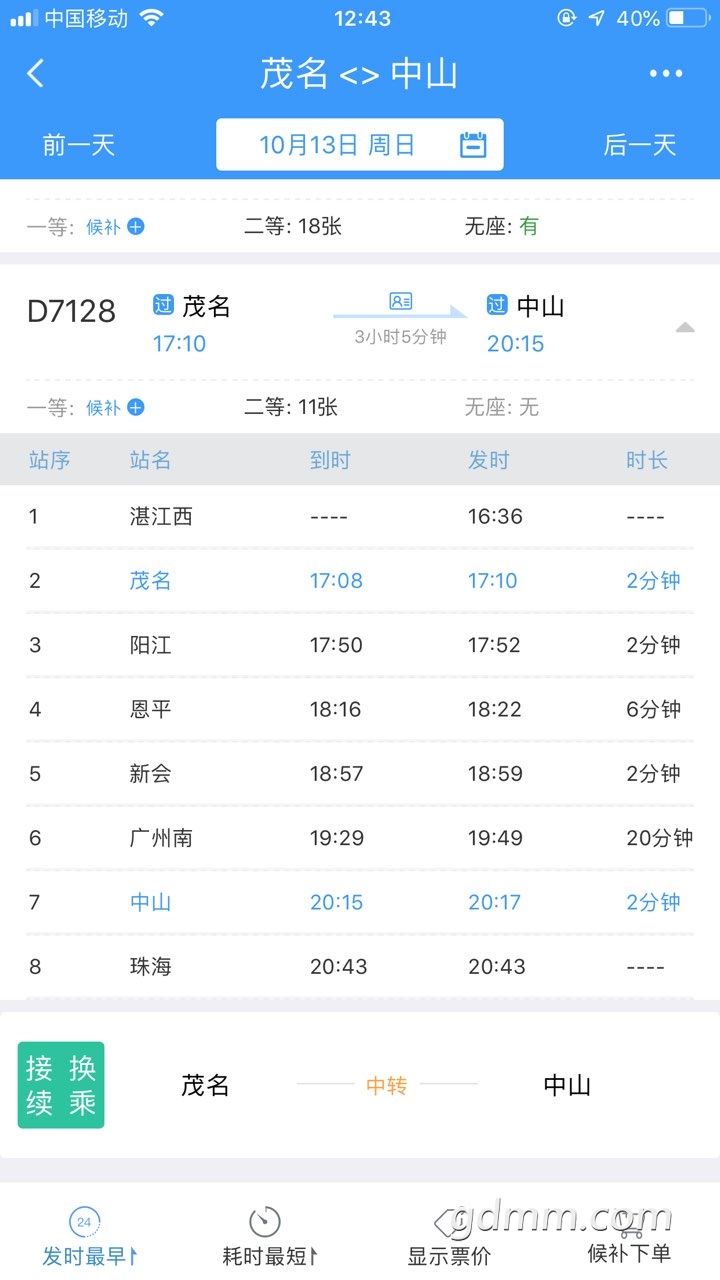Sort by earliest departure 发时最早
This screenshot has width=720, height=1280.
[88, 1256]
